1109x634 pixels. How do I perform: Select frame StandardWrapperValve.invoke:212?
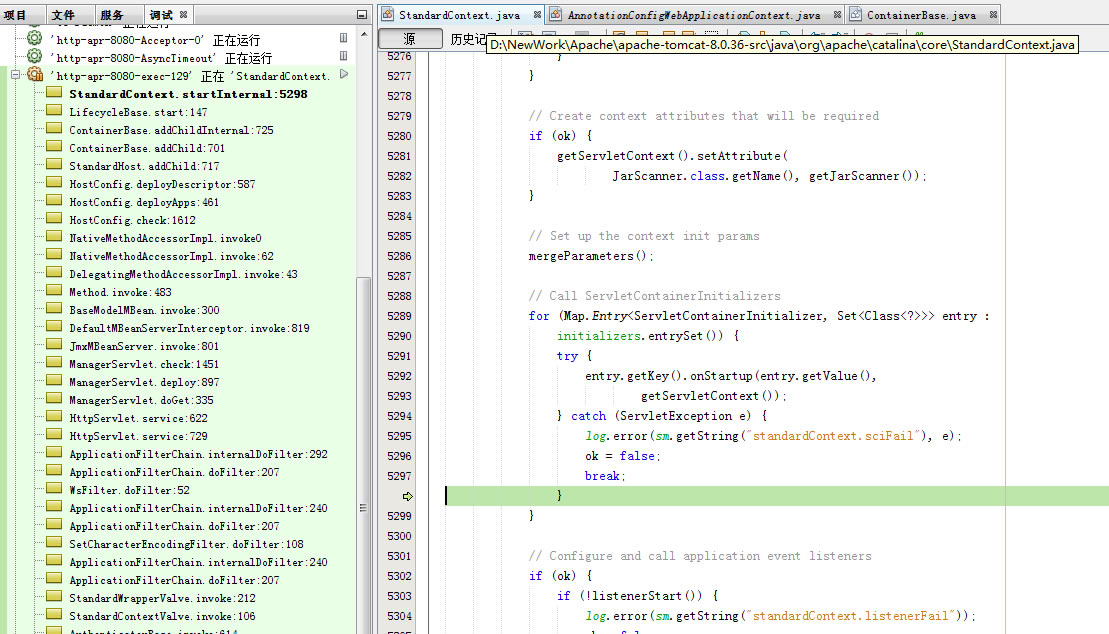163,599
